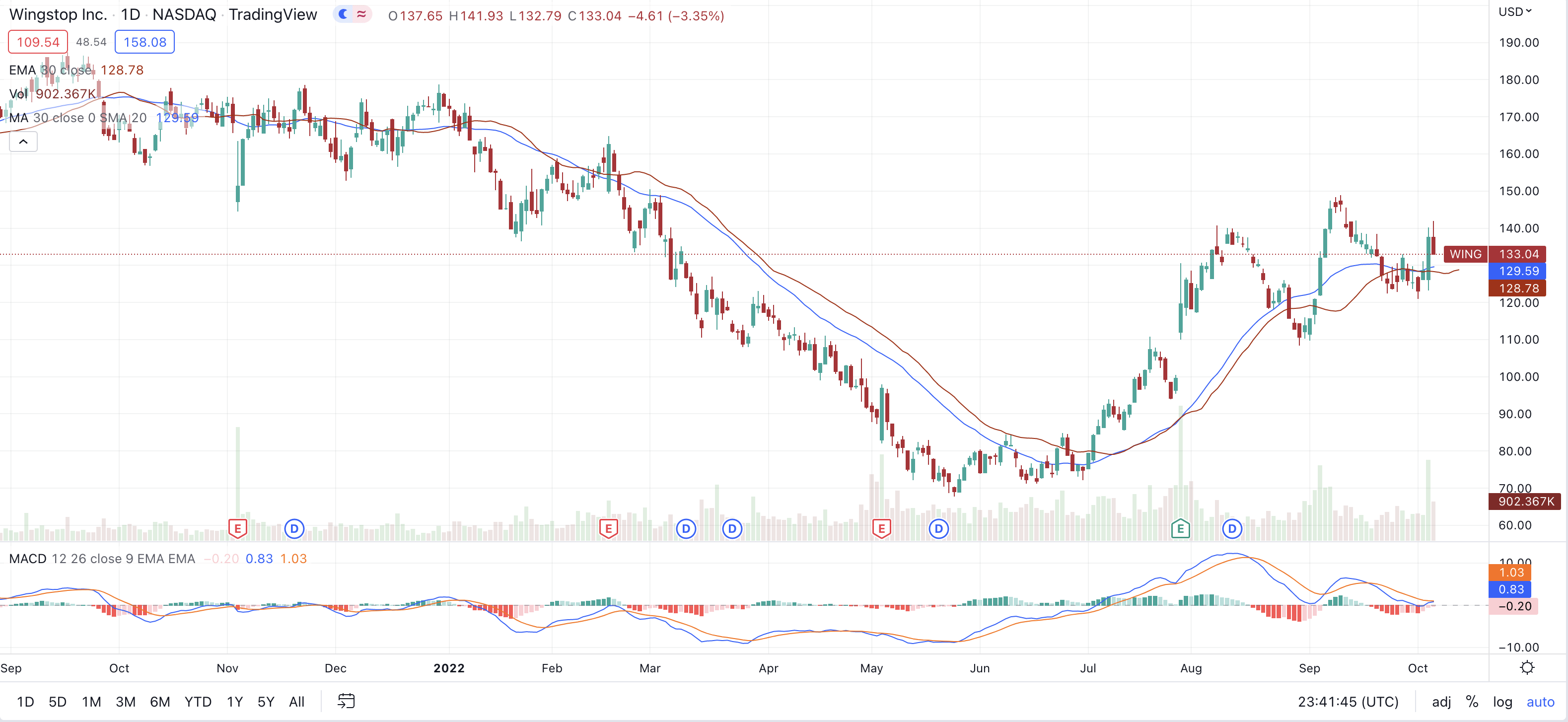Click the moon extended-hours session icon
The width and height of the screenshot is (1568, 722).
click(x=343, y=14)
